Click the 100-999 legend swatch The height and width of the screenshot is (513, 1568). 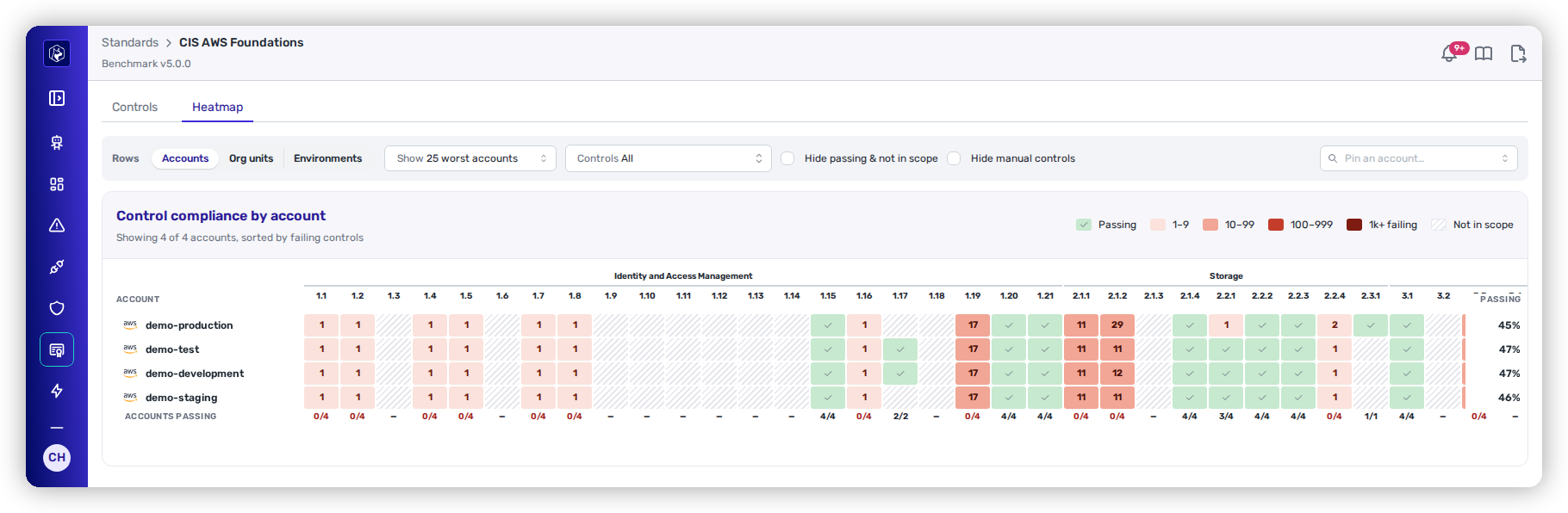pos(1276,225)
